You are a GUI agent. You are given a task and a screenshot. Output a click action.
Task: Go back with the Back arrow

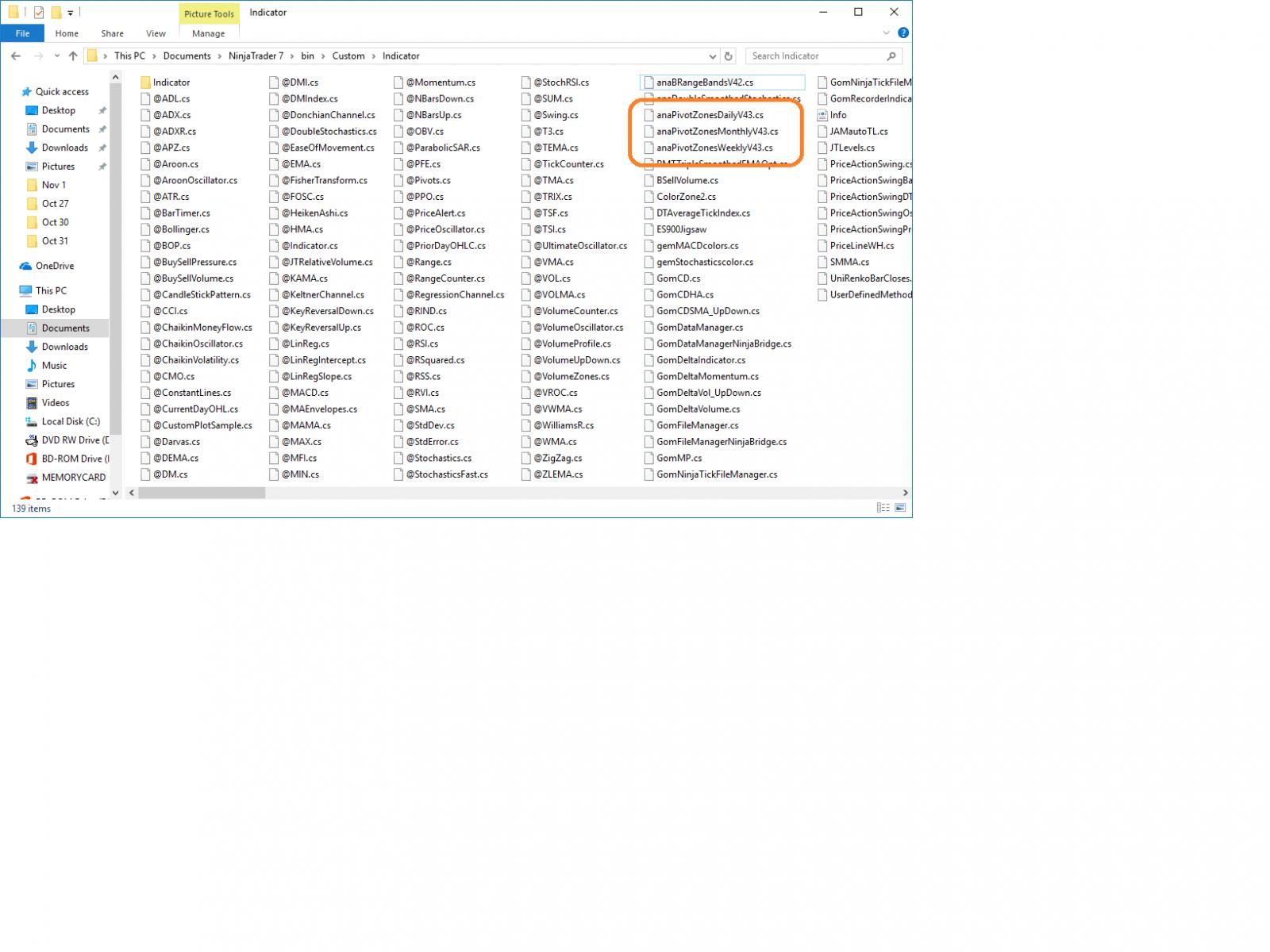point(16,56)
